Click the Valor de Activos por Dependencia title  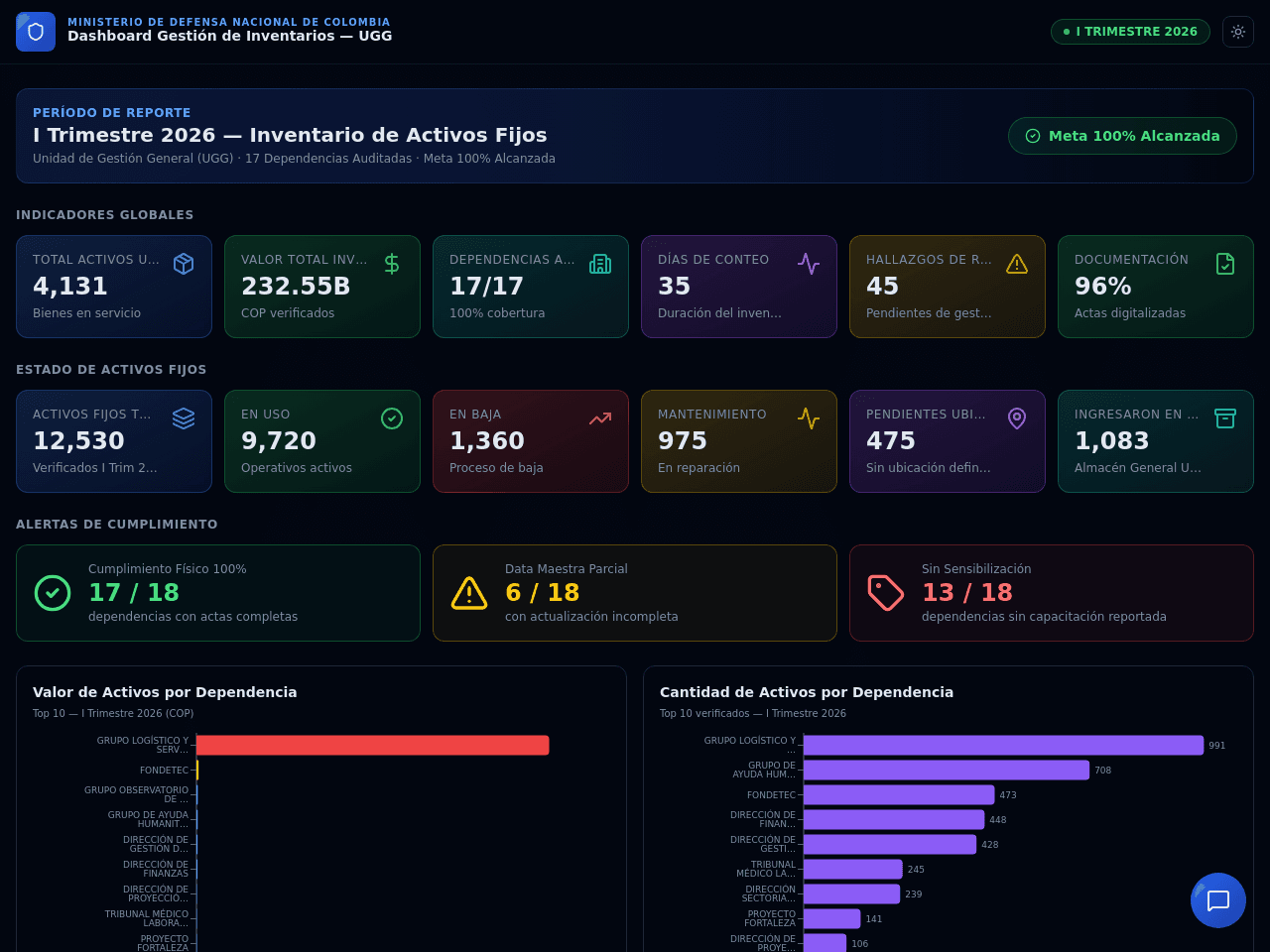point(165,692)
